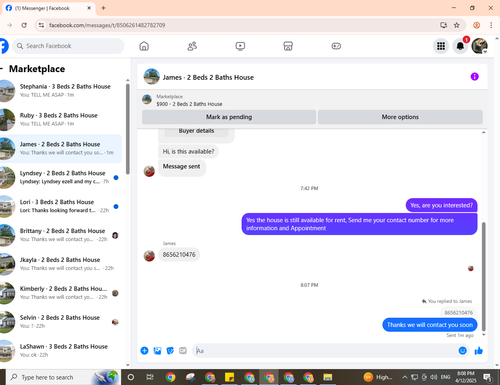Screen dimensions: 500x385
Task: Open Lyndsey 2 Beds 2 Baths House chat
Action: pos(61,177)
